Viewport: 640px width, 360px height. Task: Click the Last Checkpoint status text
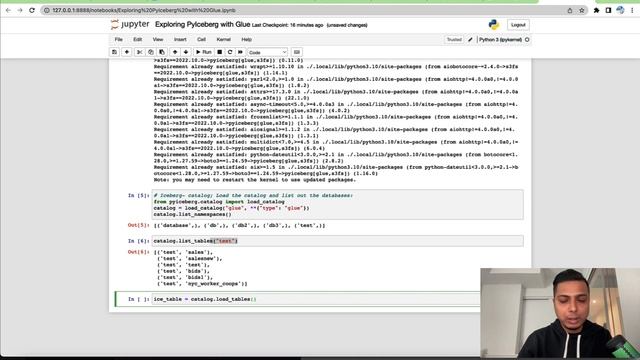pos(287,25)
